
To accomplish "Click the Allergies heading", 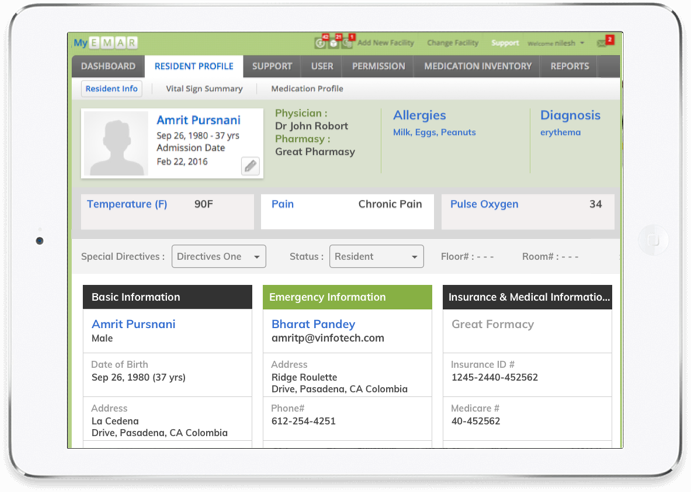I will (420, 115).
